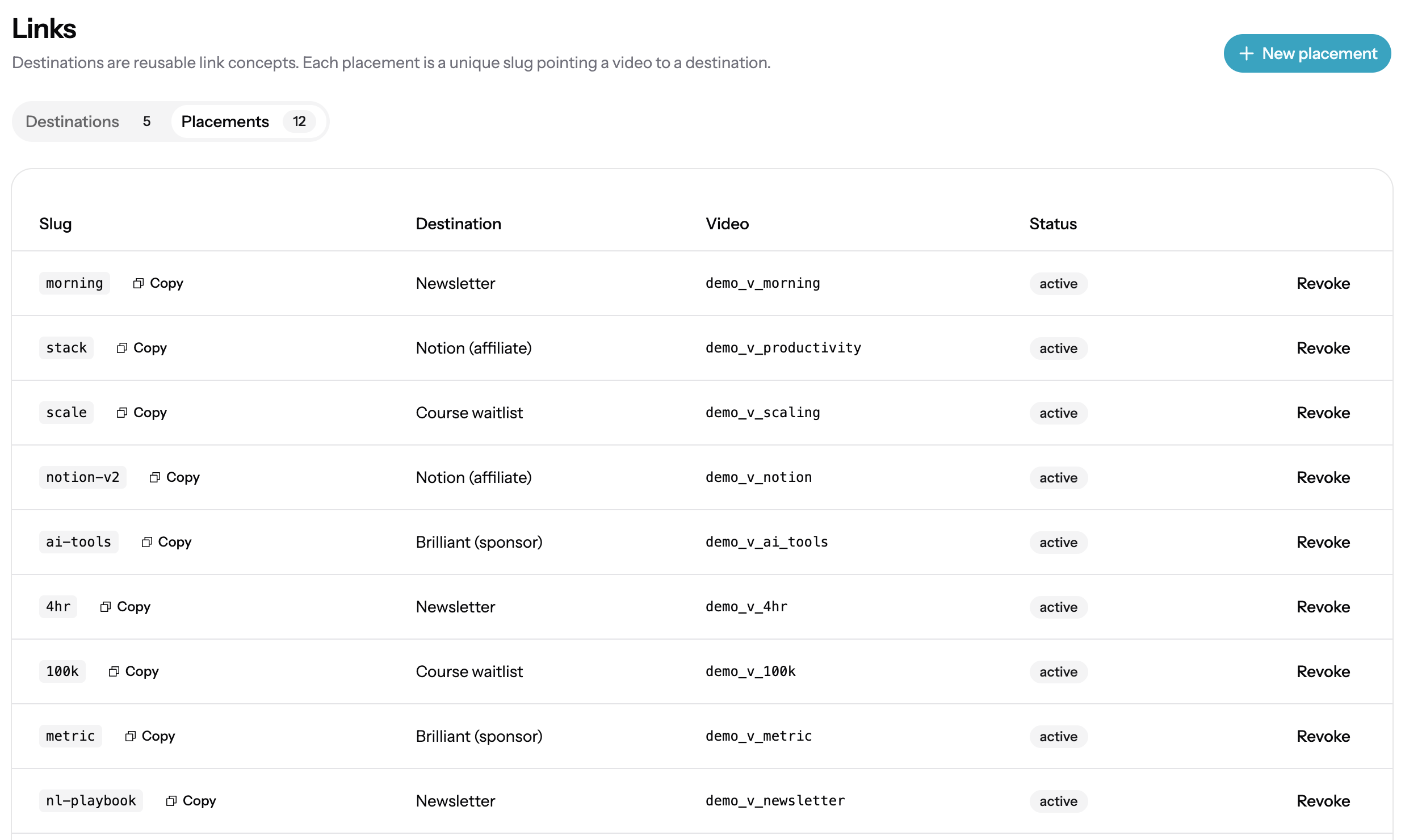Image resolution: width=1401 pixels, height=840 pixels.
Task: Click the copy icon next to morning slug
Action: point(138,283)
